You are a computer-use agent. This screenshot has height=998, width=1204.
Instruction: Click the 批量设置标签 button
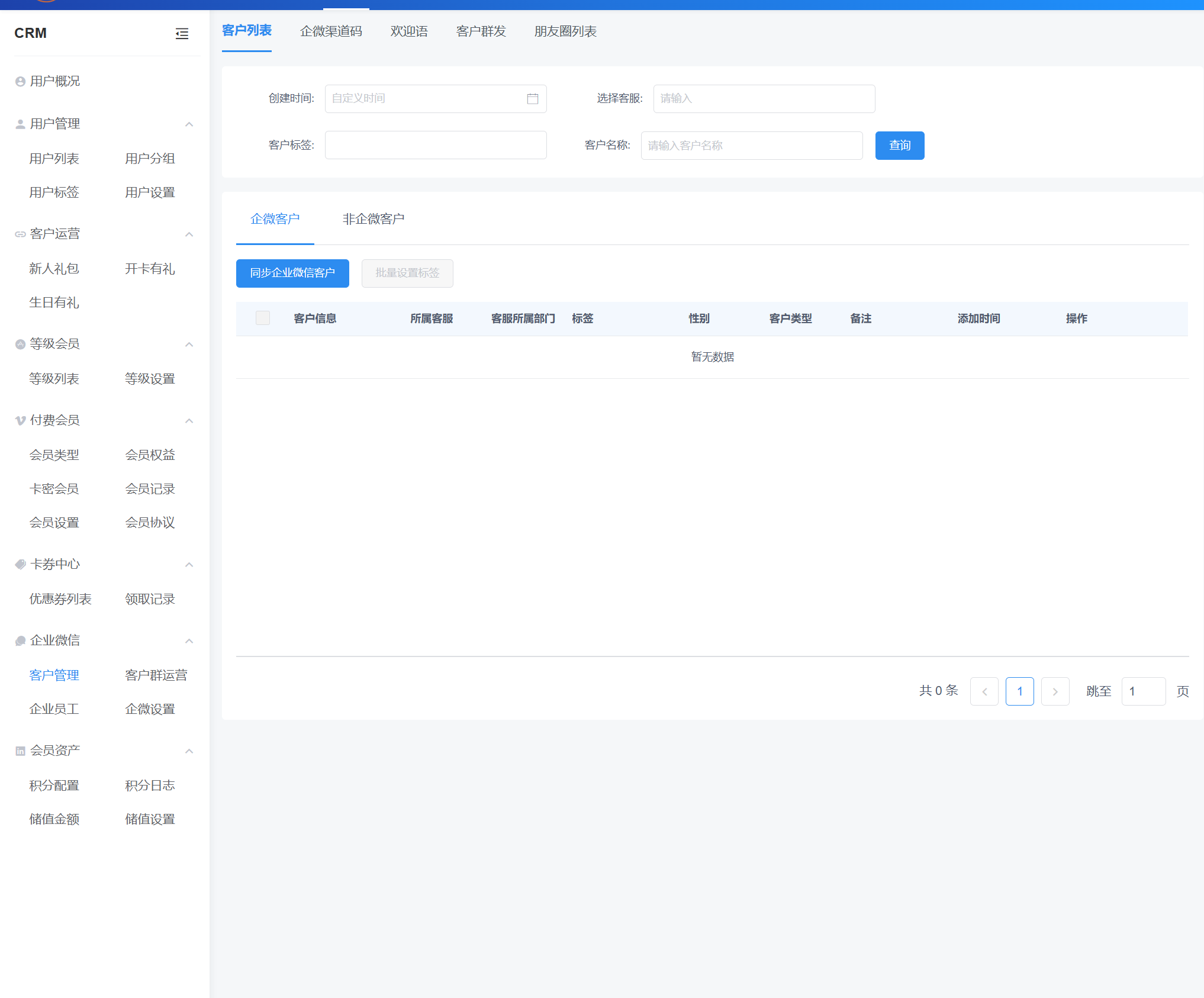coord(407,273)
